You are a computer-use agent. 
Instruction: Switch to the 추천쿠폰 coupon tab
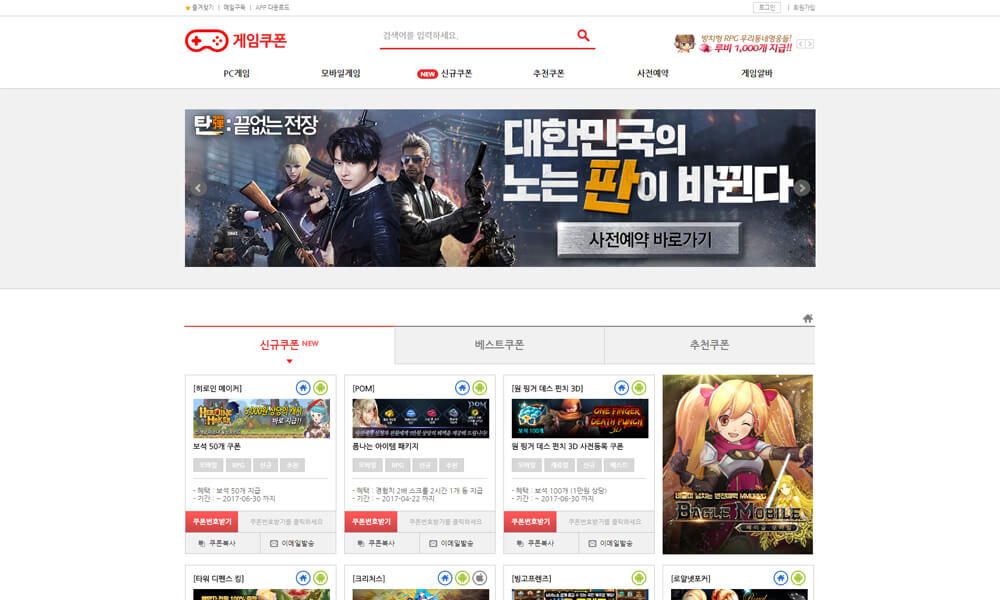[709, 345]
